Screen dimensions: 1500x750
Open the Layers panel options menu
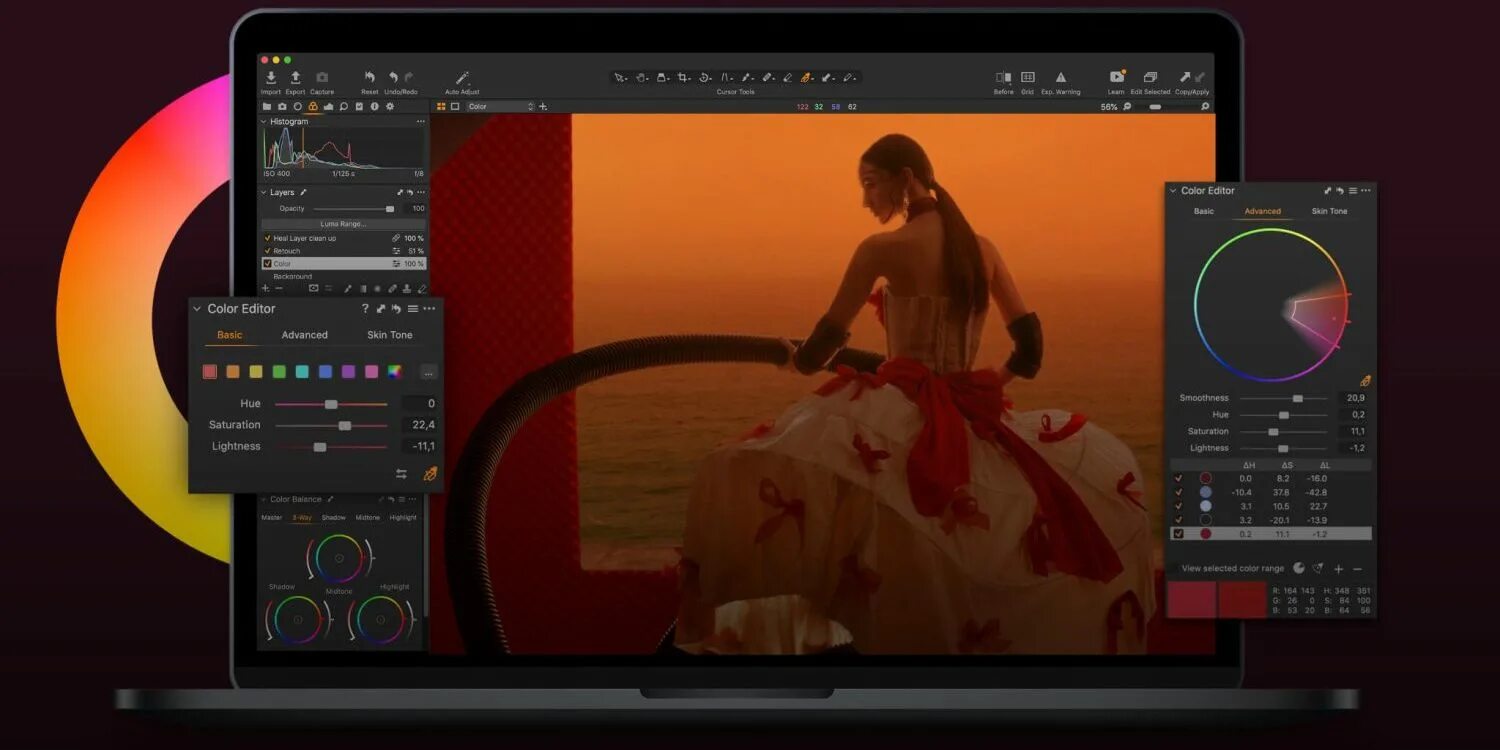point(421,192)
